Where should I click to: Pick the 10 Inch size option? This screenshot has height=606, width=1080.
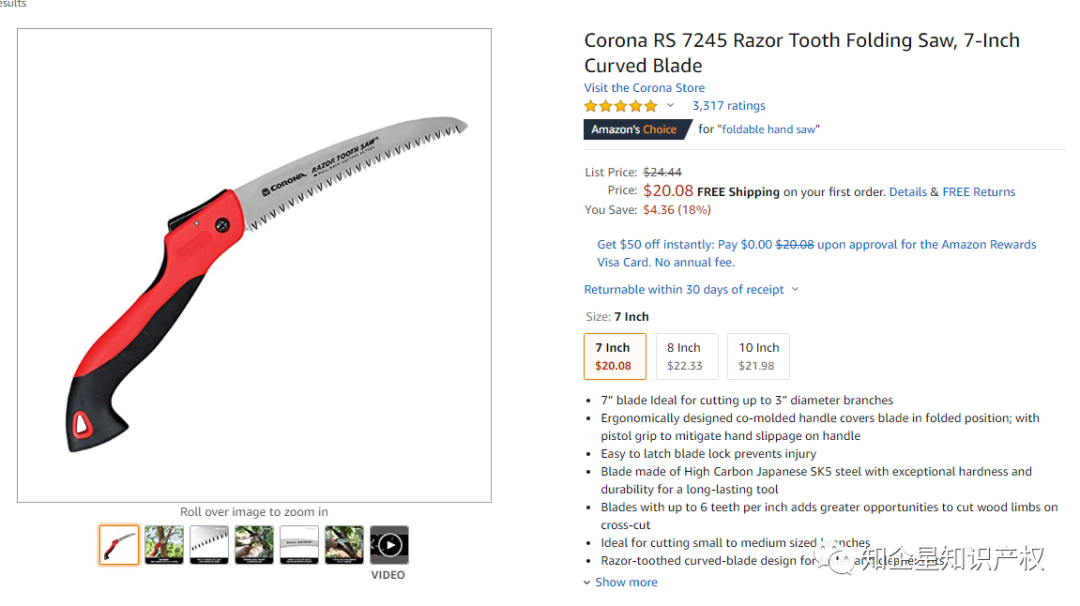point(757,356)
